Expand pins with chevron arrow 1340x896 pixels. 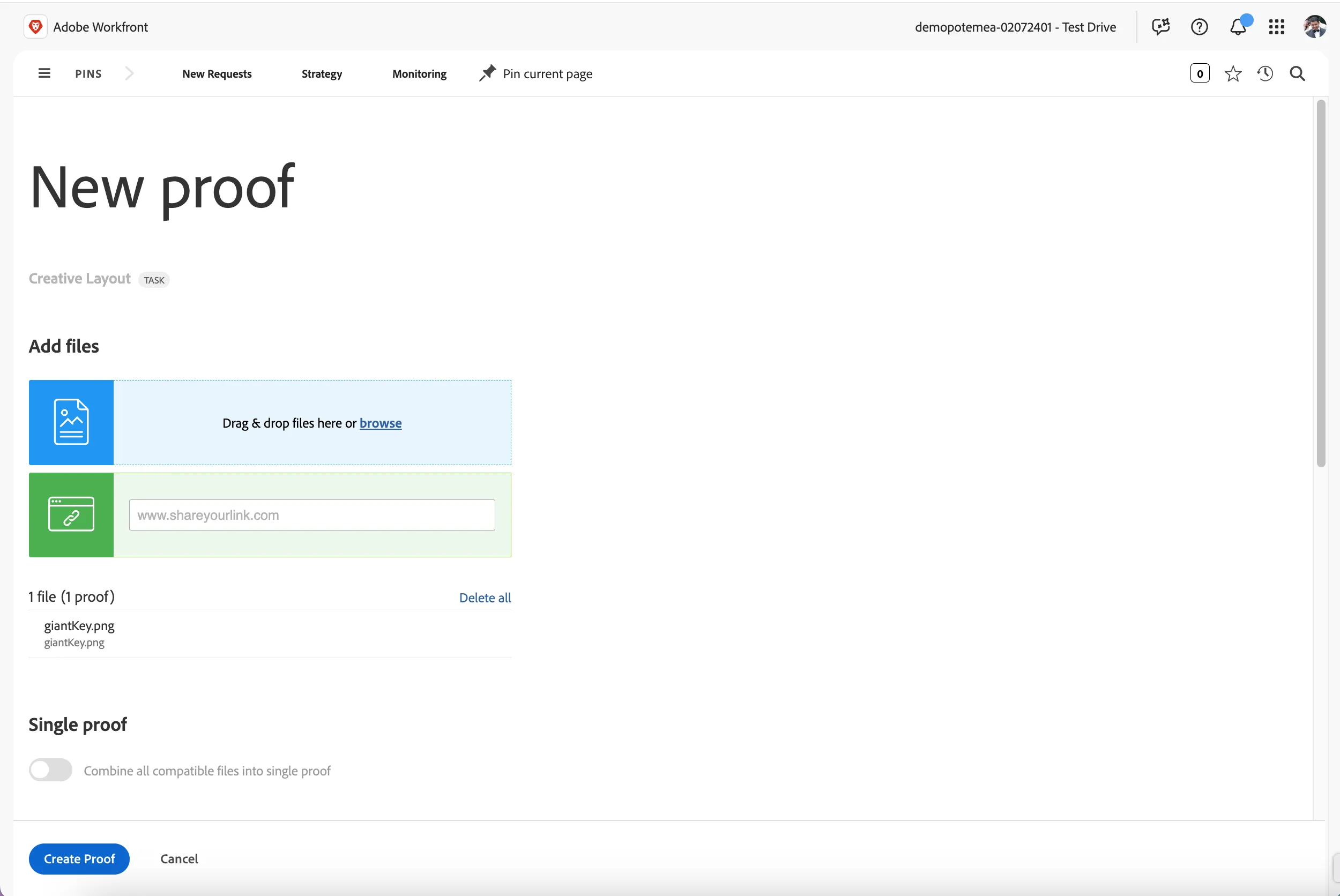[129, 73]
